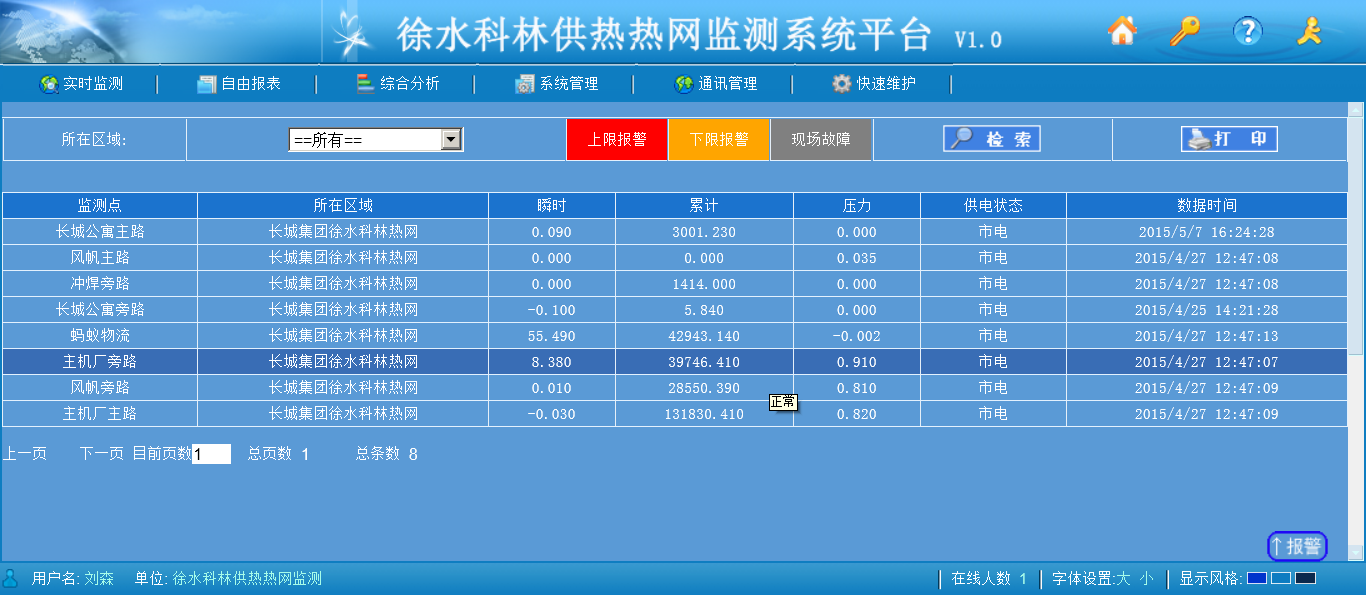Open help via question mark icon

(1247, 32)
